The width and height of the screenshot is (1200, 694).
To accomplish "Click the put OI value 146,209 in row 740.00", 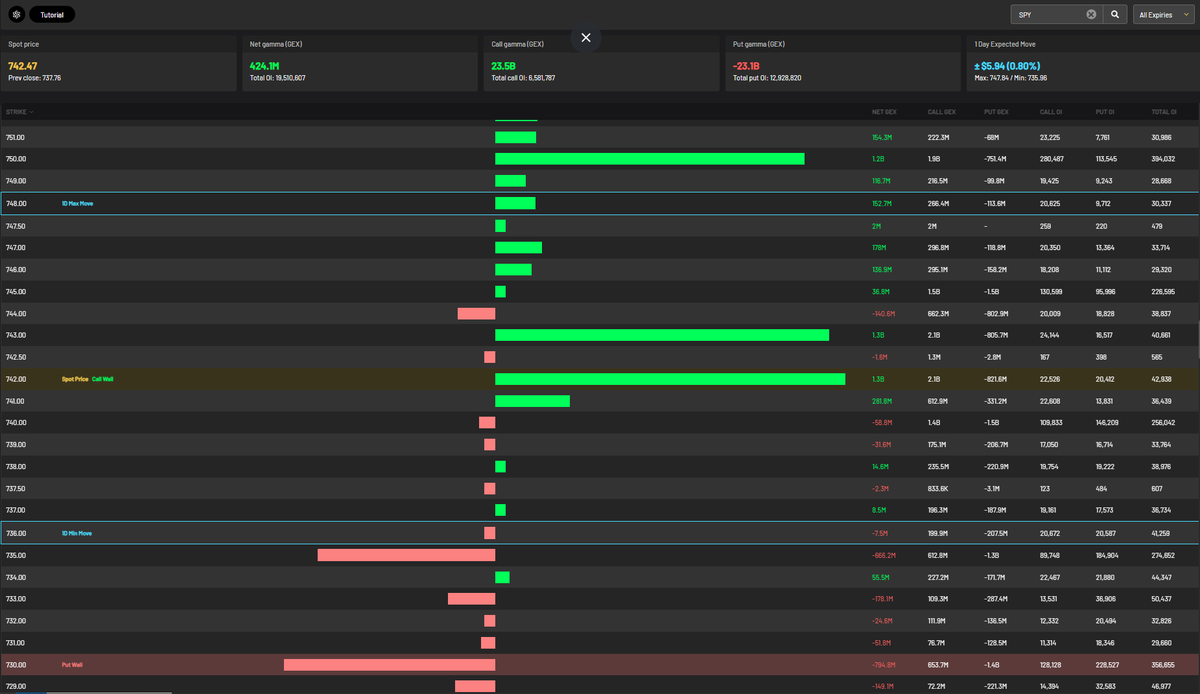I will (x=1107, y=423).
